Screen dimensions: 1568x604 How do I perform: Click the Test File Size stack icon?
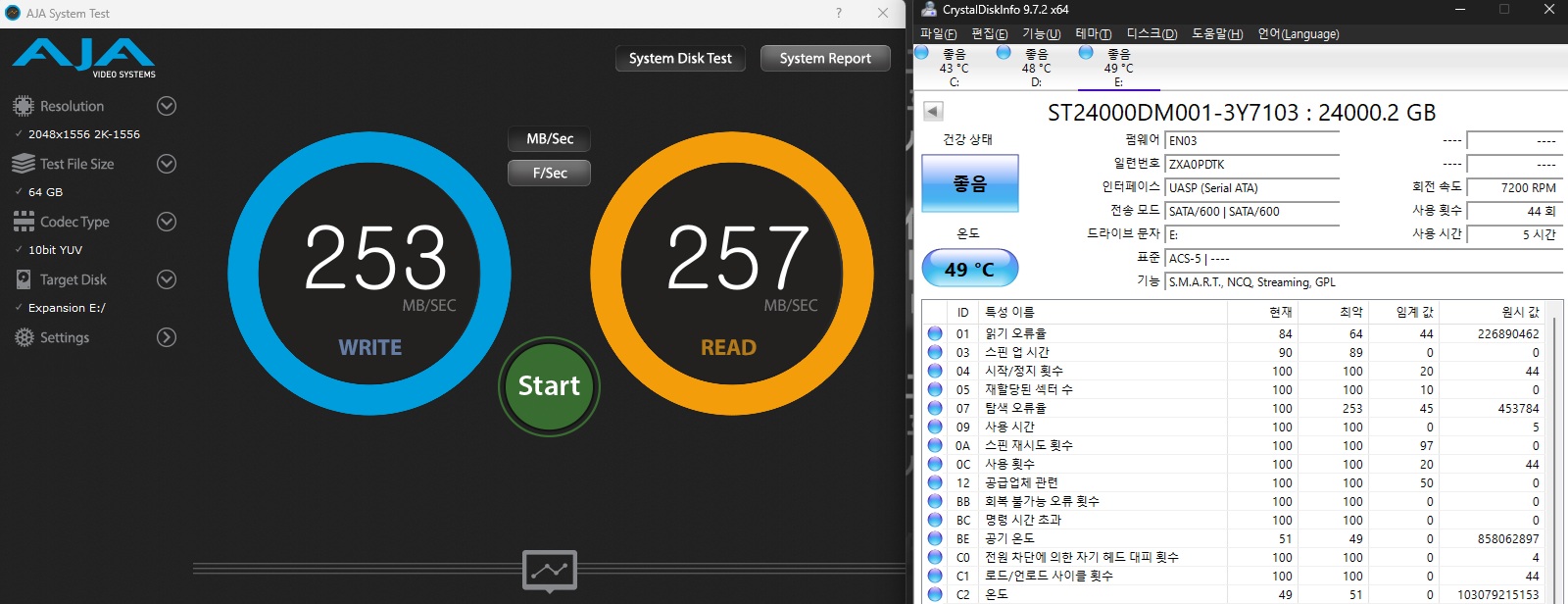24,164
